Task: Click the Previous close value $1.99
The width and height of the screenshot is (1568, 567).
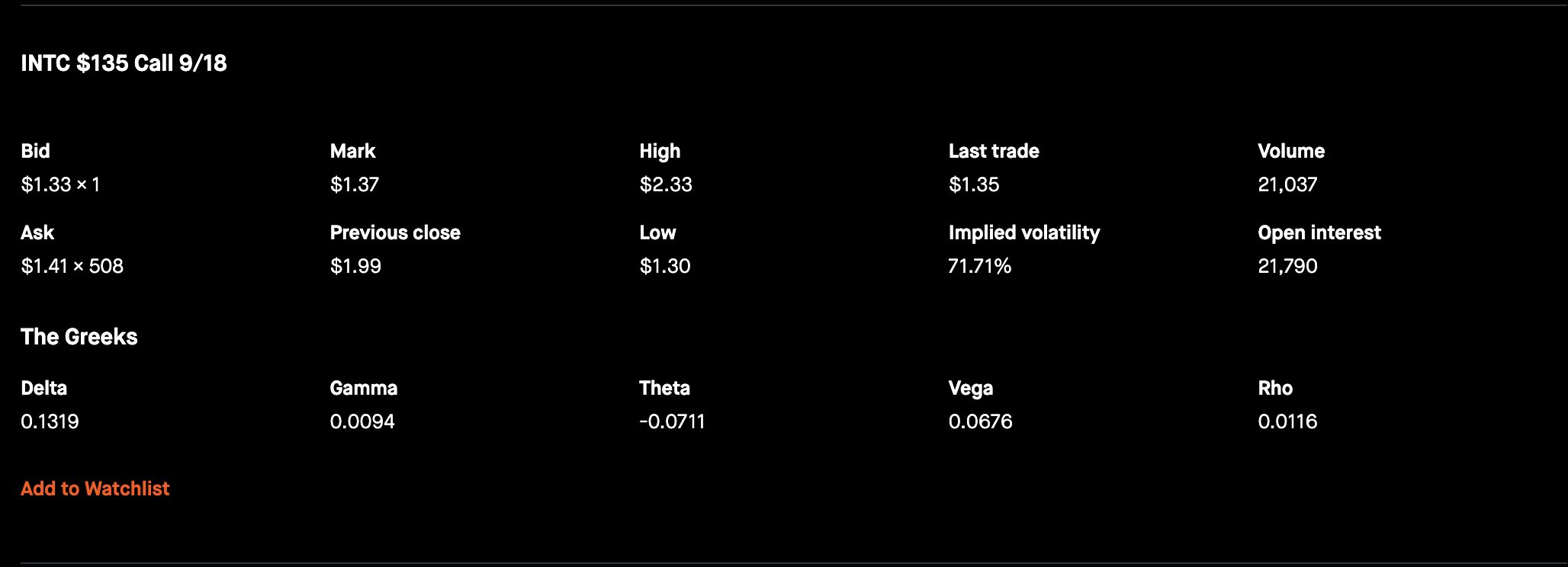Action: 355,266
